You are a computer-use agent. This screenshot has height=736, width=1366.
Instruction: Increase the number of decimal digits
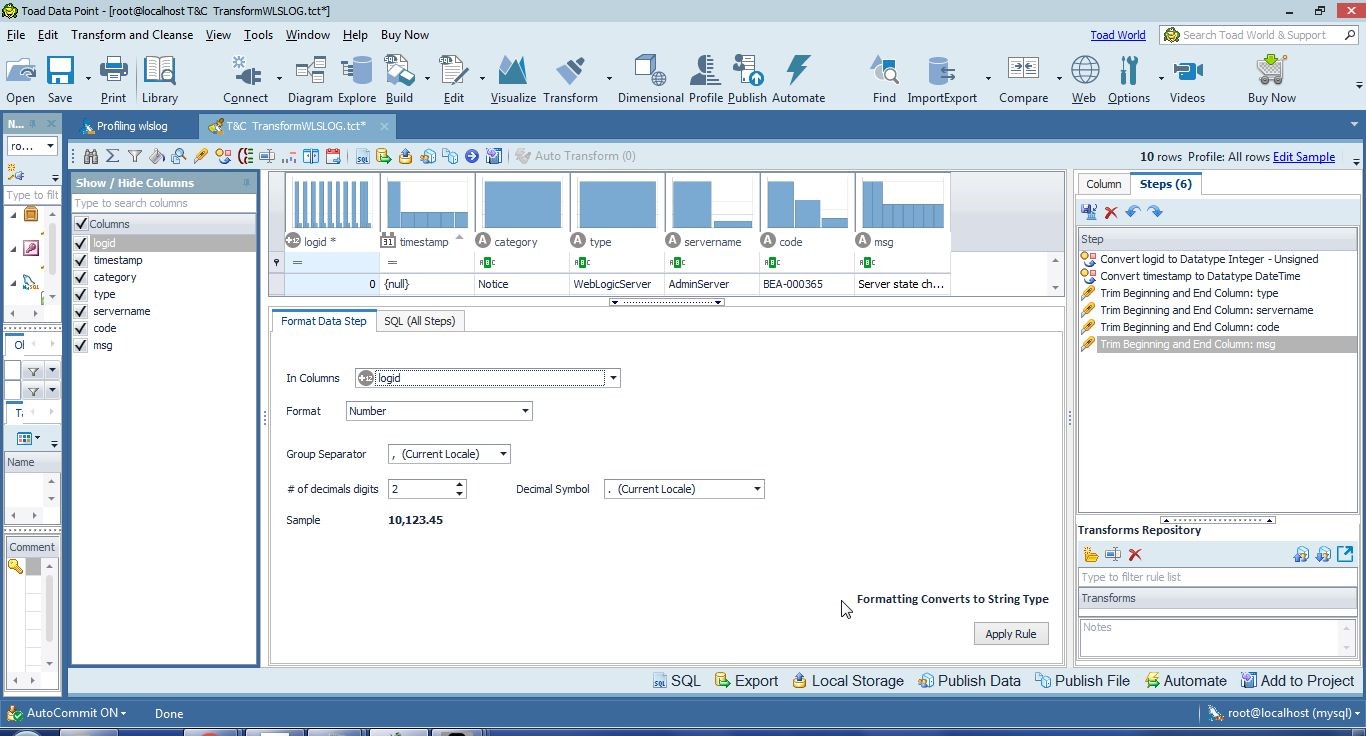459,485
